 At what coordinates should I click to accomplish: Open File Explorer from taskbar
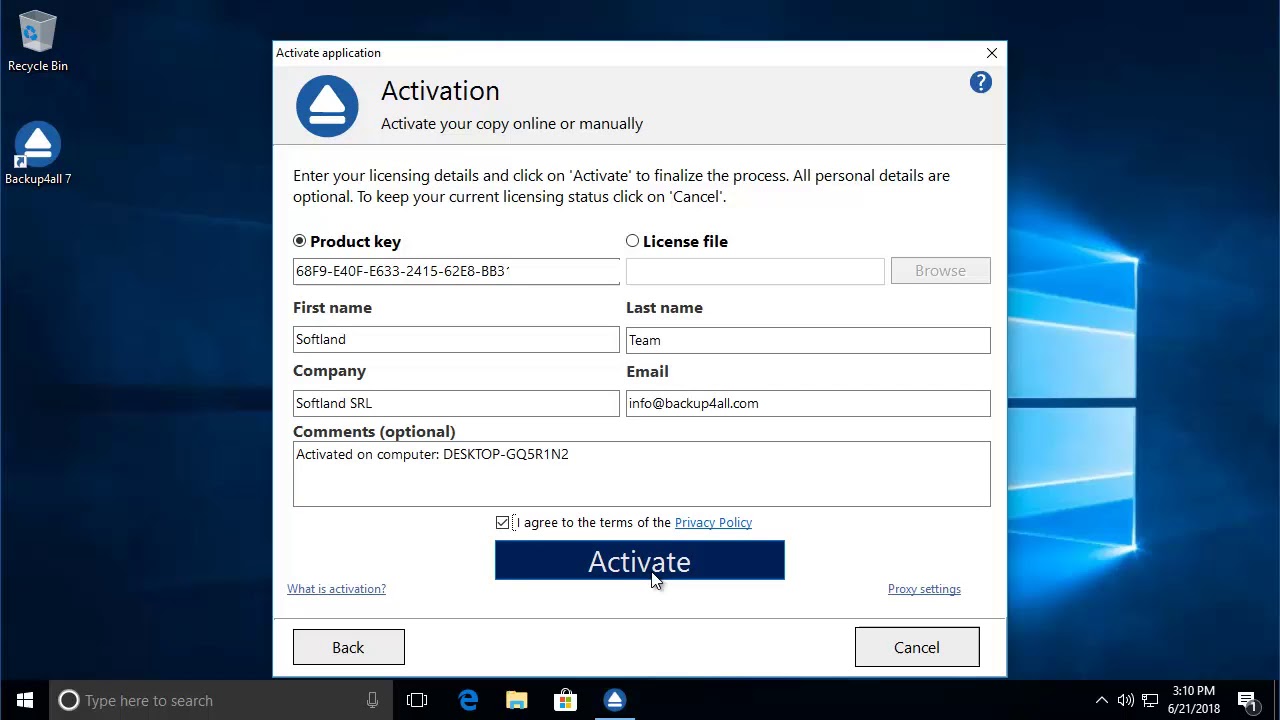click(x=517, y=701)
